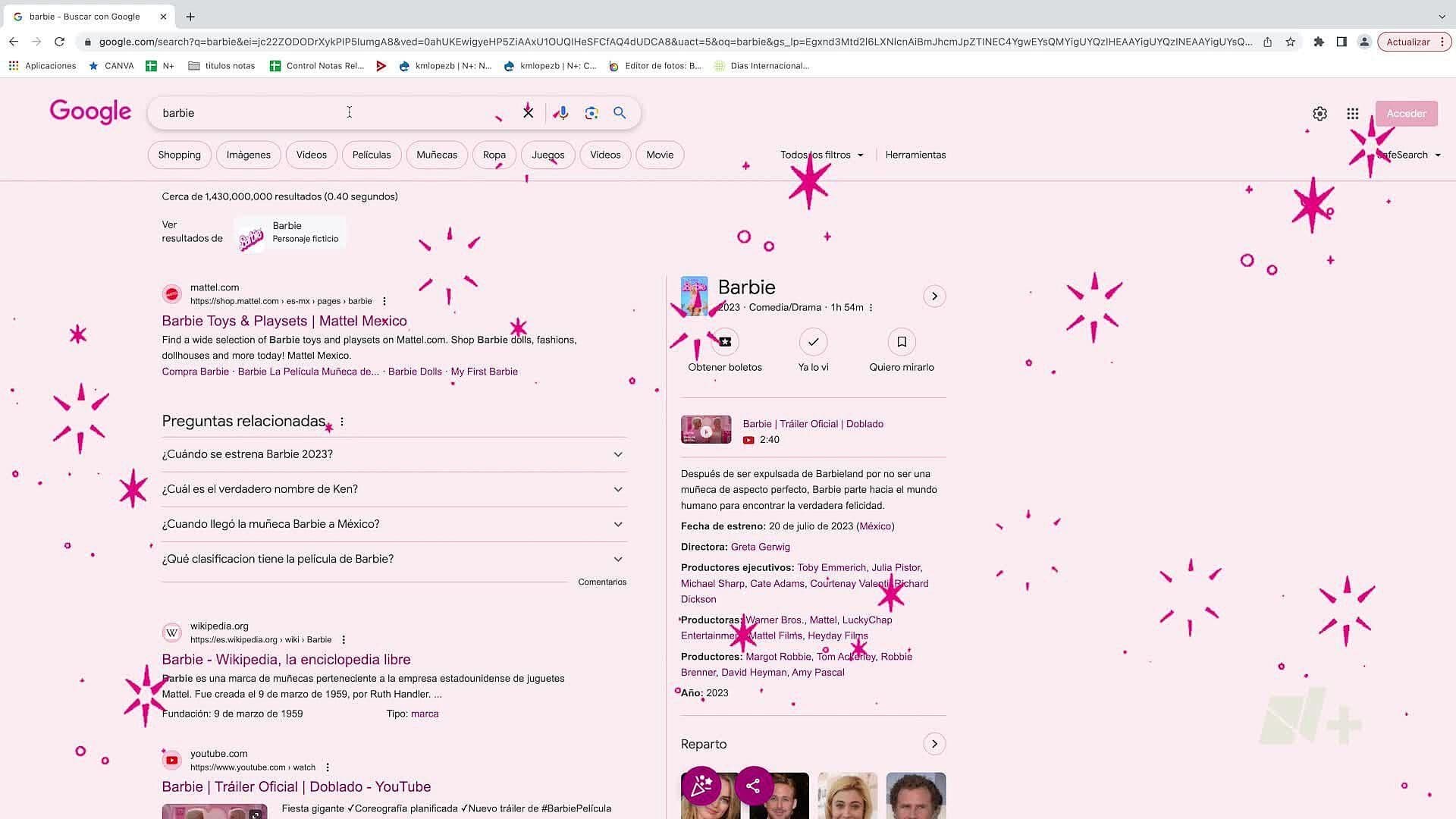Start voice search with microphone icon

(x=561, y=113)
